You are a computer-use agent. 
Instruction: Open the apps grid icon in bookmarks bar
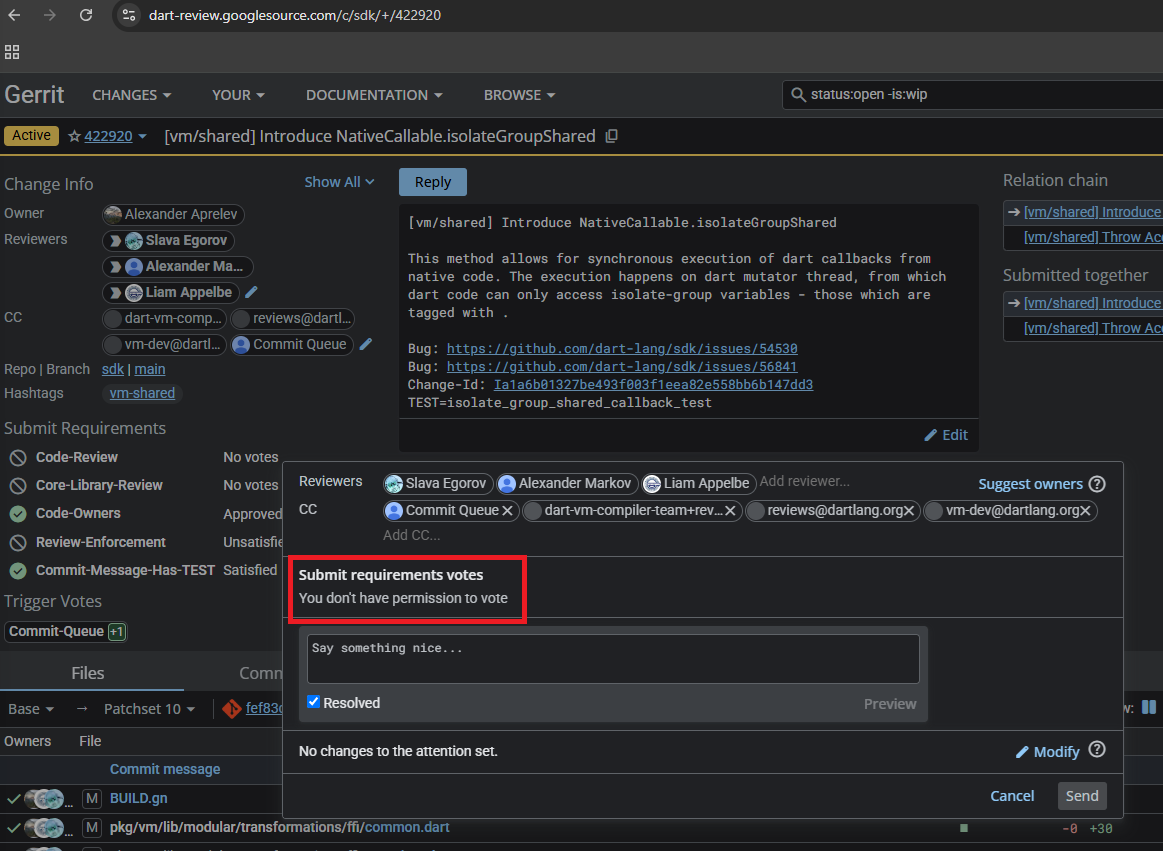click(x=12, y=52)
